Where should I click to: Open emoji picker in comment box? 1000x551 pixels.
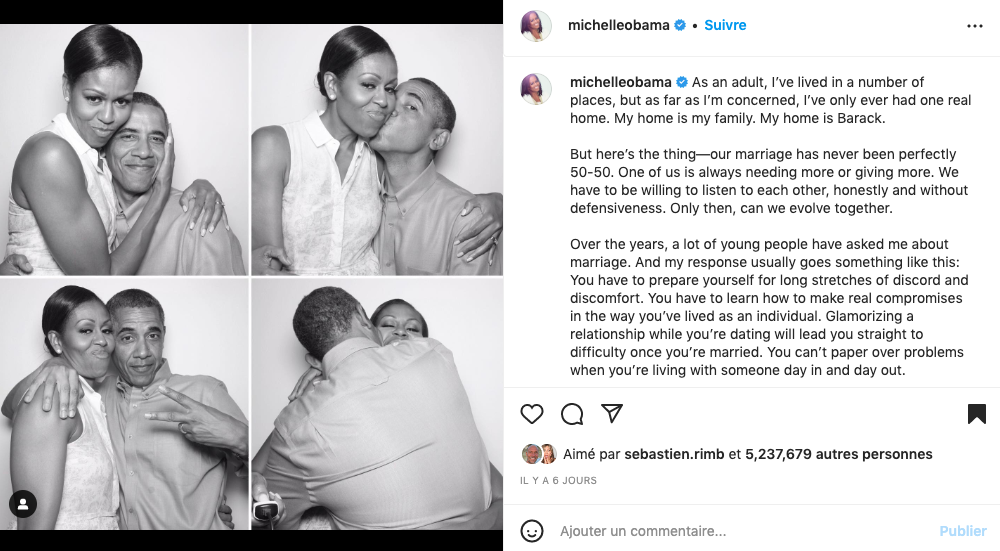[532, 531]
